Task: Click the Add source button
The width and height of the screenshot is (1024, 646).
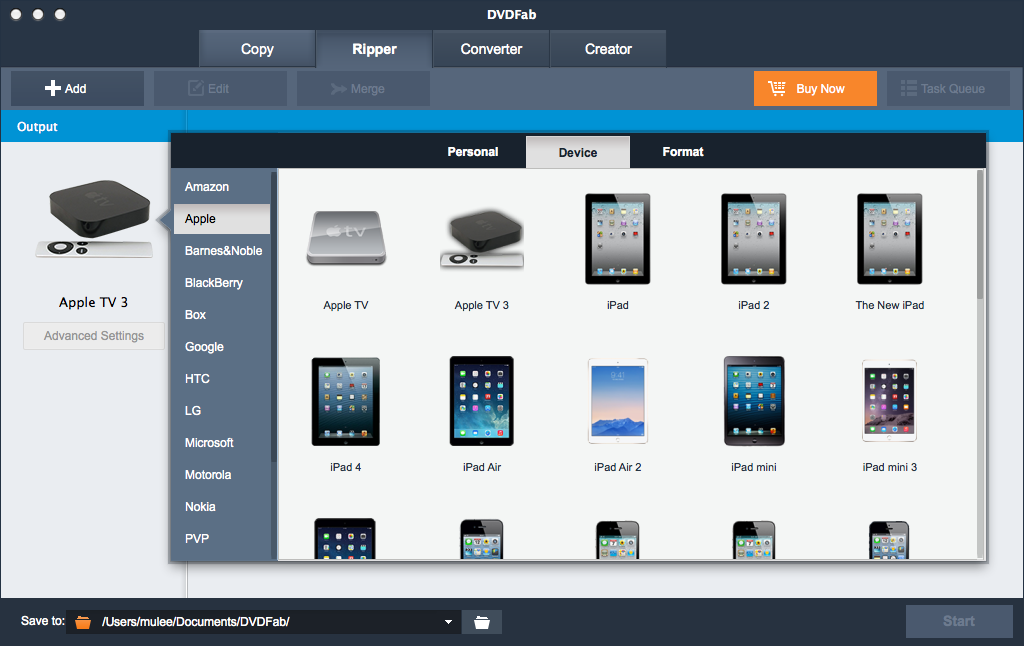Action: 66,89
